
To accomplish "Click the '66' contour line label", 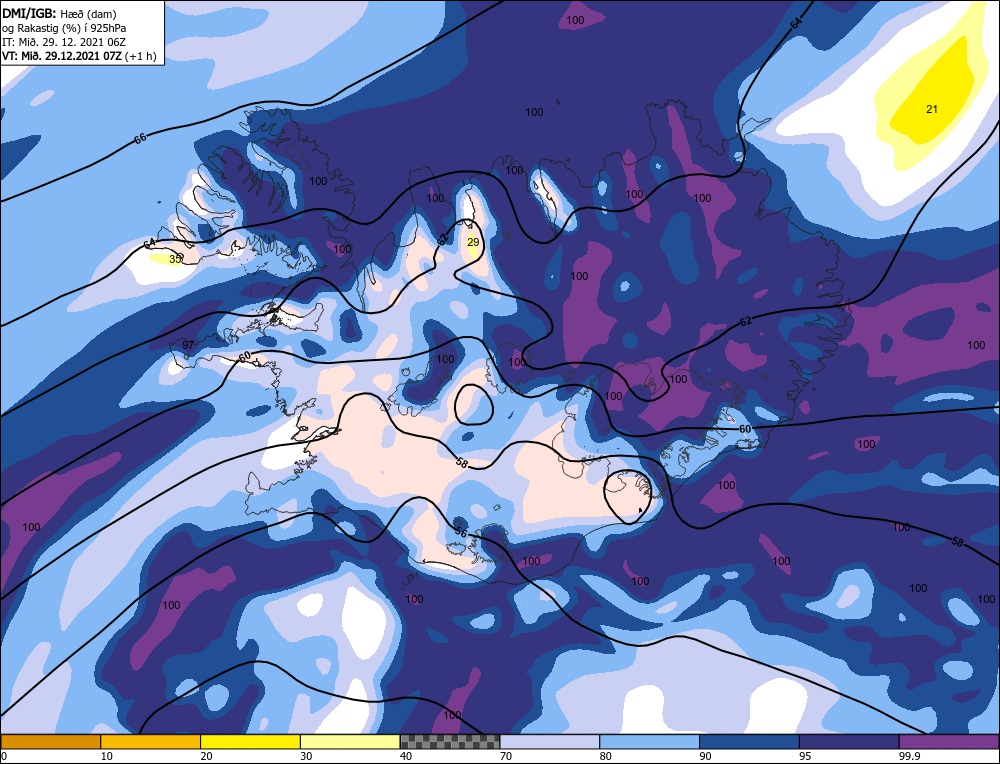I will pos(140,138).
